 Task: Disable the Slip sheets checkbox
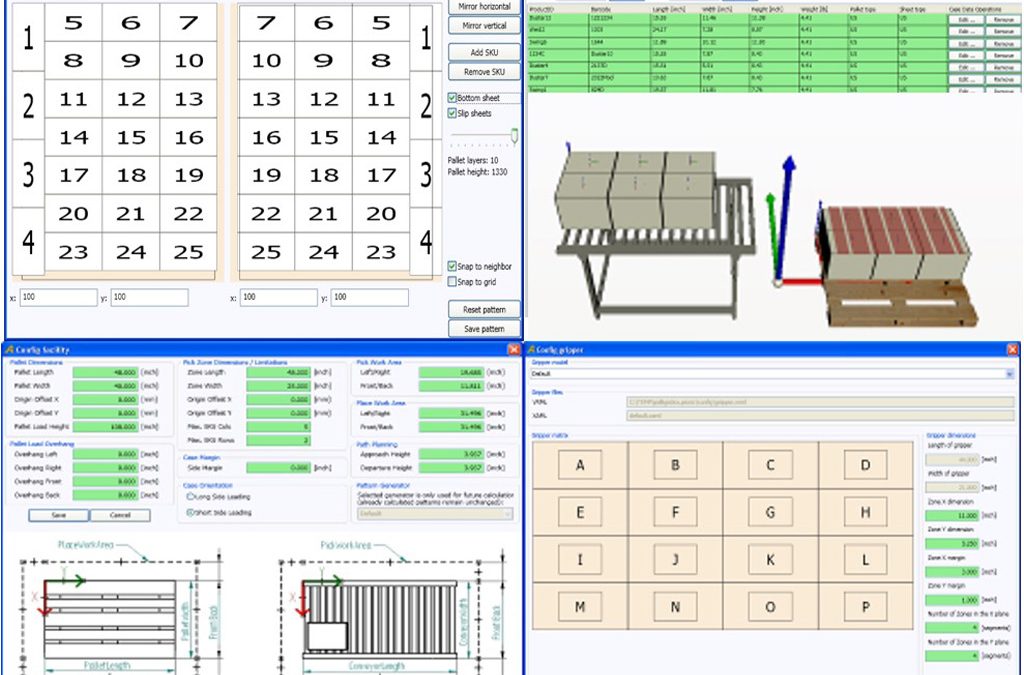pos(452,113)
